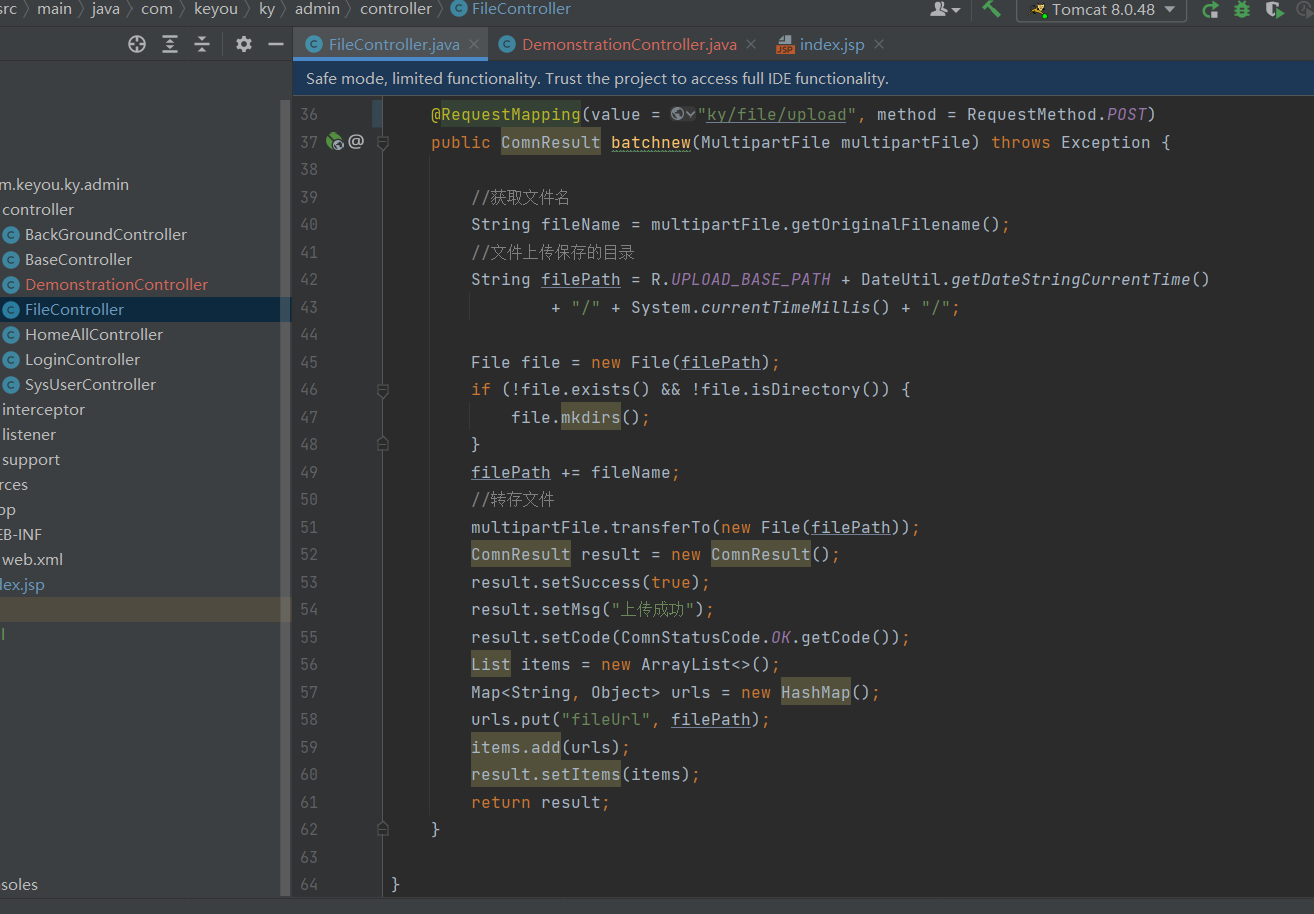Click the 'admin' breadcrumb segment
The image size is (1314, 914).
[317, 9]
